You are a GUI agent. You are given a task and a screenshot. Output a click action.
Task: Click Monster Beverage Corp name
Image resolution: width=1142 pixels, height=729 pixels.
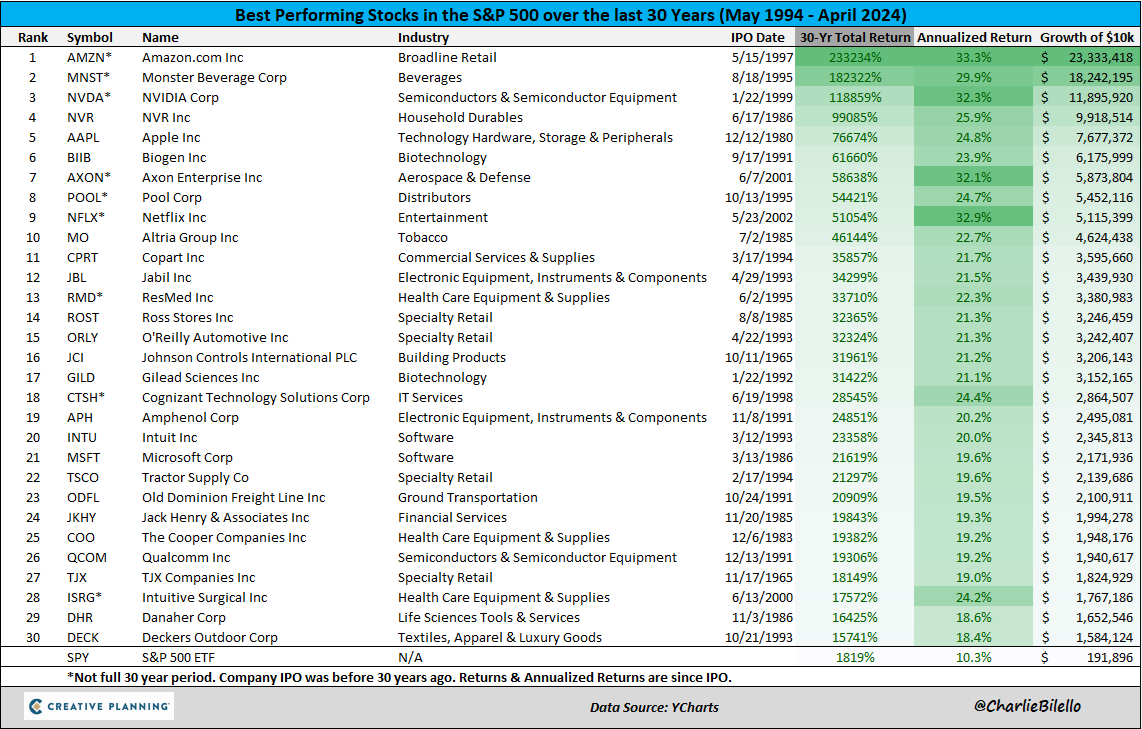(214, 77)
